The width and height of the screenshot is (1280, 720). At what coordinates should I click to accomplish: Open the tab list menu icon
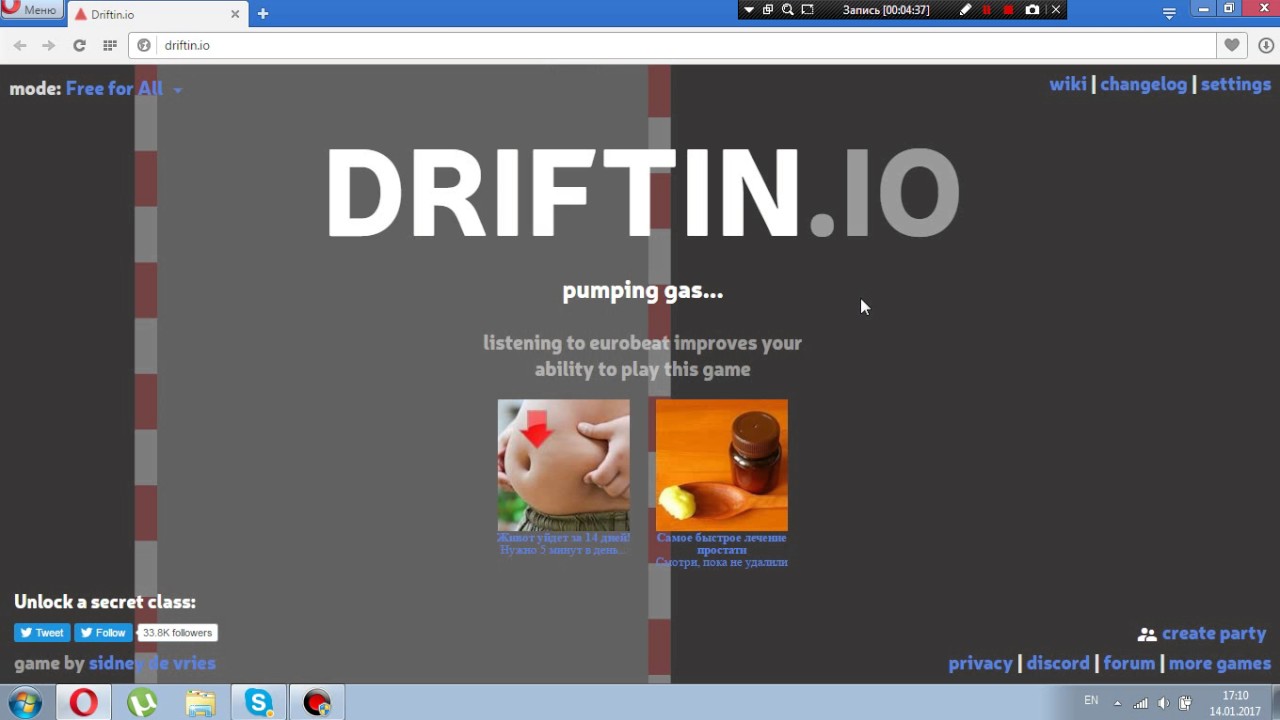(x=1169, y=13)
